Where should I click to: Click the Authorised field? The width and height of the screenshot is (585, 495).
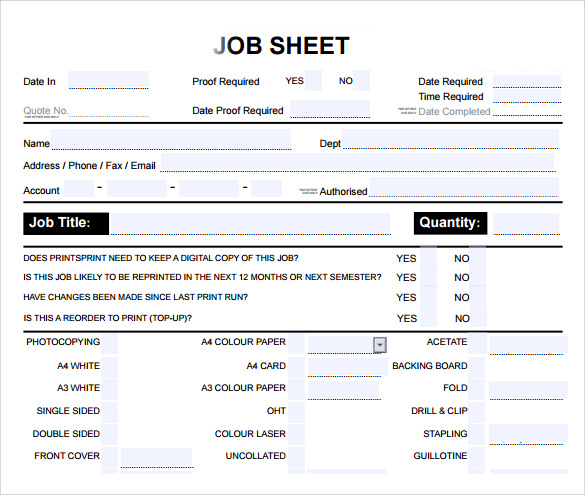[x=464, y=187]
